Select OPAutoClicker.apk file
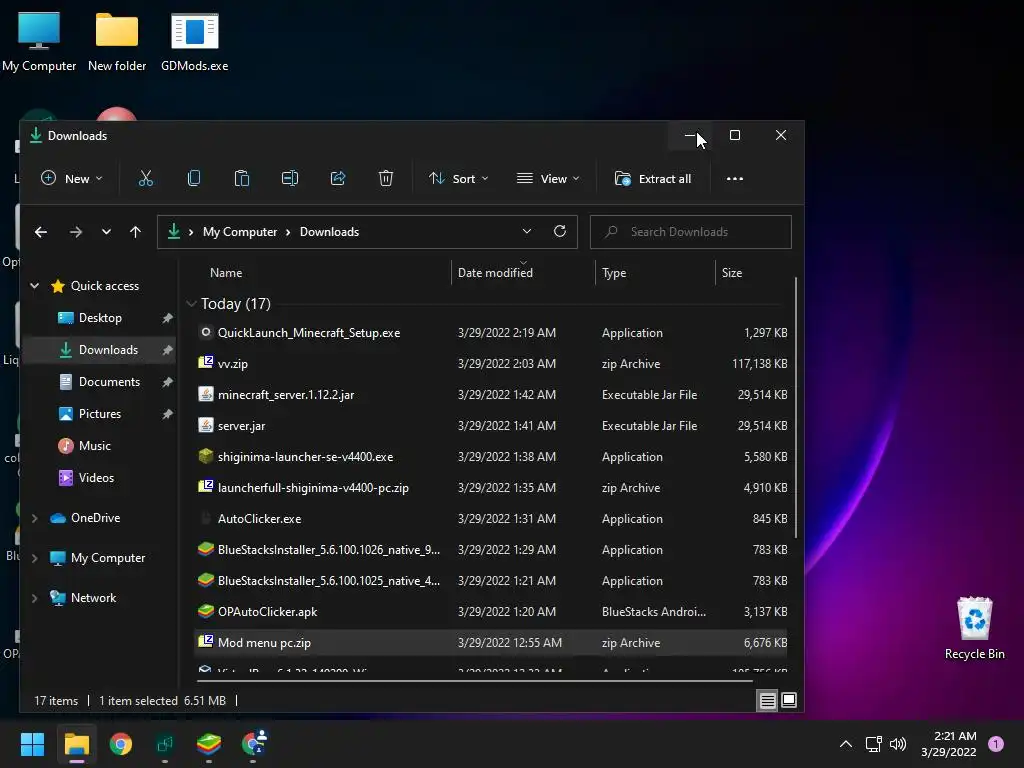Screen dimensions: 1024x768 492,612
